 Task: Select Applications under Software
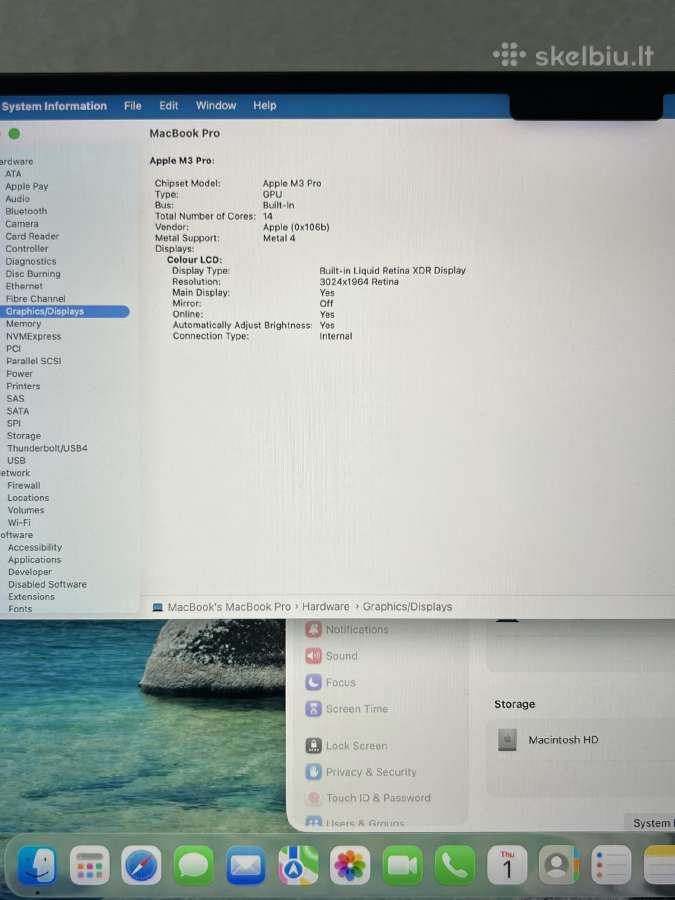(x=34, y=560)
